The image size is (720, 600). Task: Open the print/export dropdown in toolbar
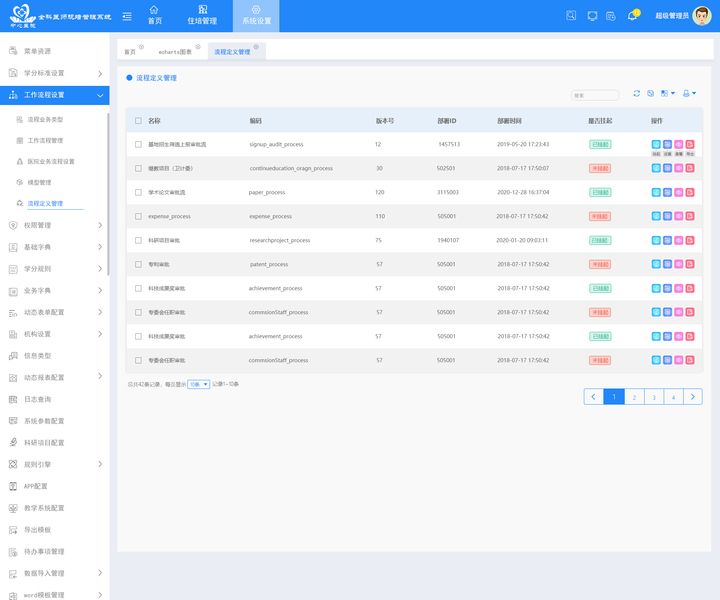coord(689,93)
